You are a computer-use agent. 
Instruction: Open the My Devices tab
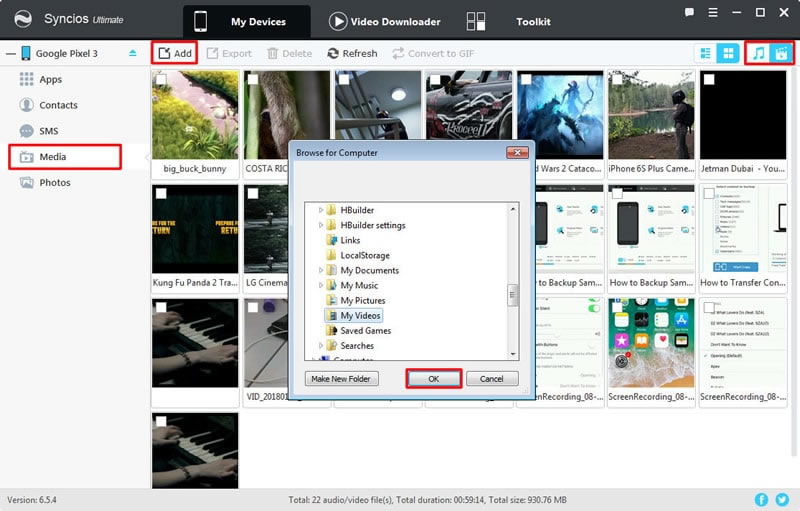(246, 21)
